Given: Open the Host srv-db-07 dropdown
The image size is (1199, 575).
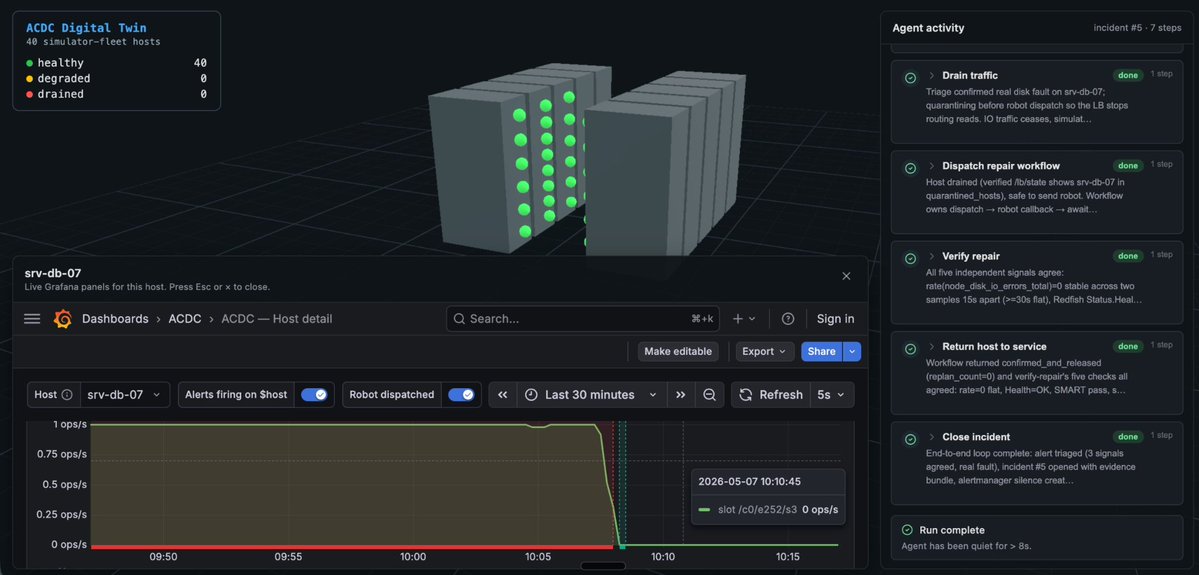Looking at the screenshot, I should pyautogui.click(x=125, y=395).
